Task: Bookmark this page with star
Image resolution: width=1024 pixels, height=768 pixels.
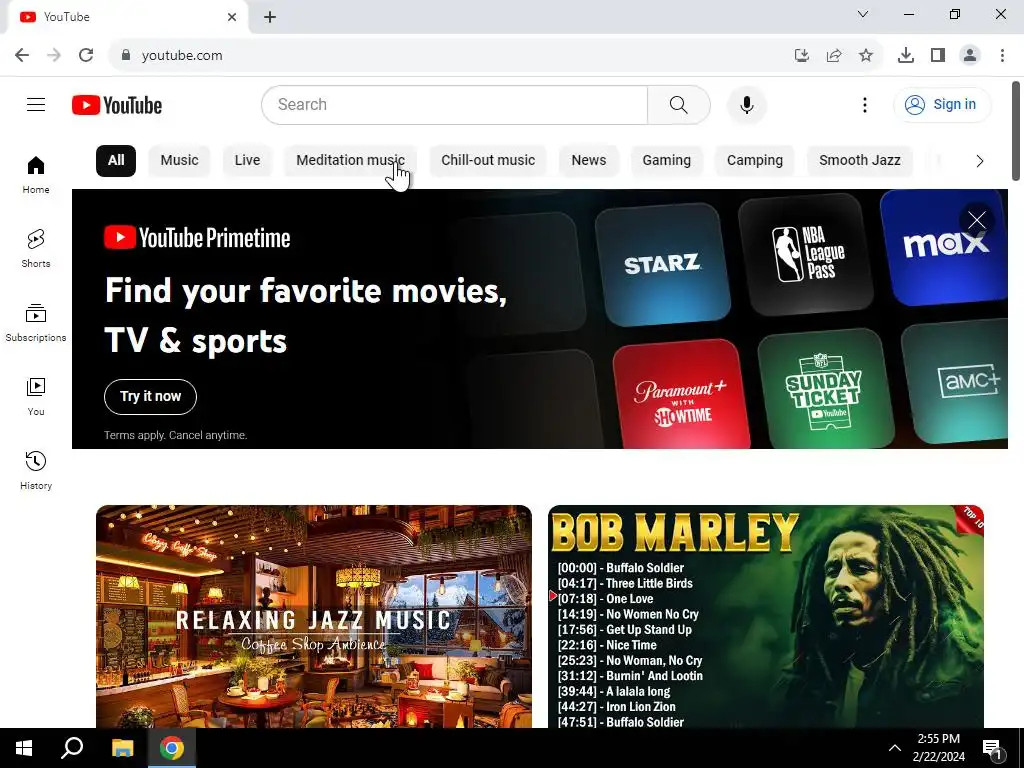Action: (866, 55)
